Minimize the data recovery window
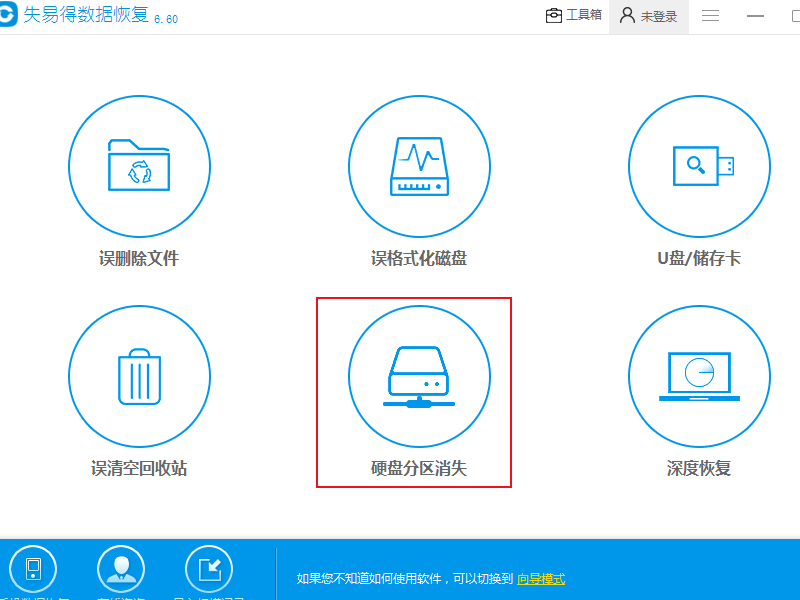The width and height of the screenshot is (800, 600). [755, 16]
